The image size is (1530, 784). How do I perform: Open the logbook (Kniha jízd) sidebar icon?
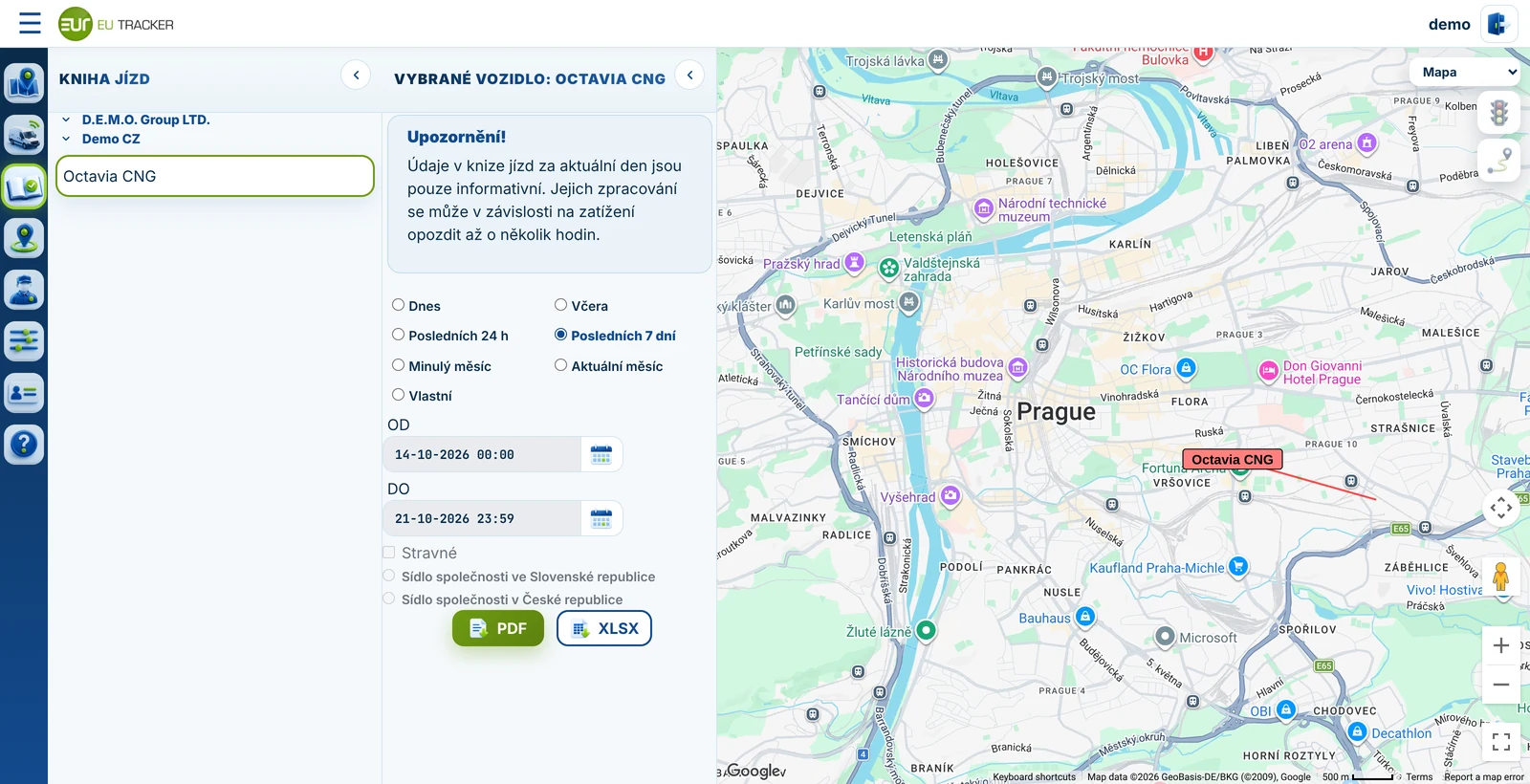pos(24,186)
